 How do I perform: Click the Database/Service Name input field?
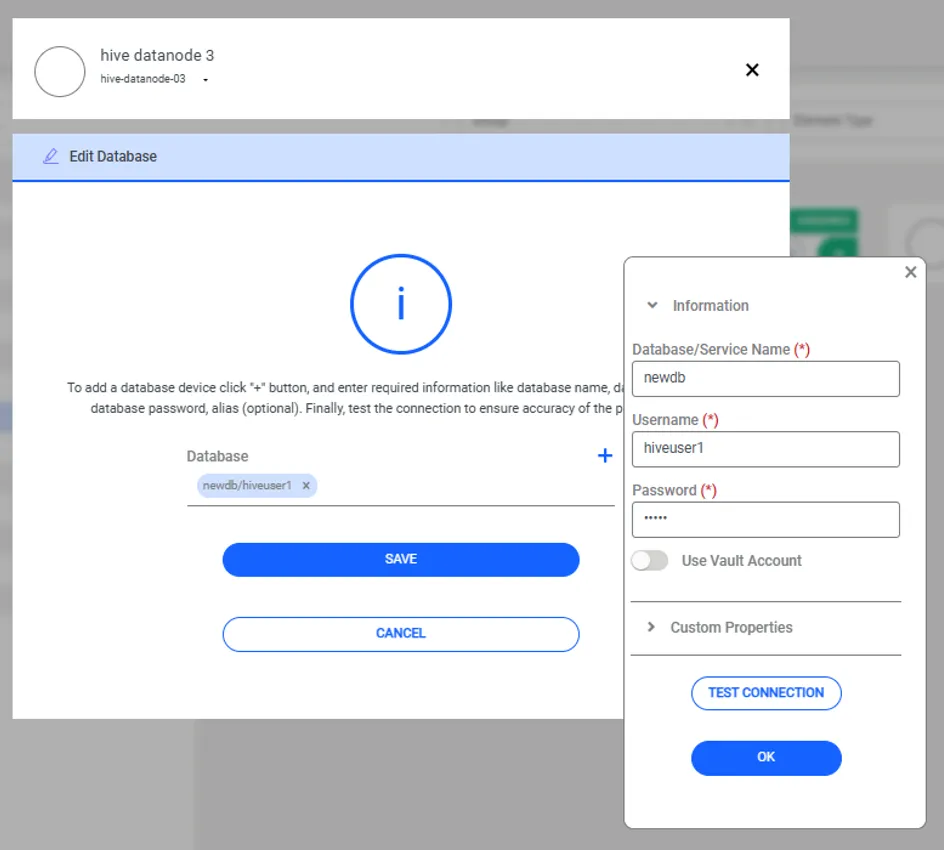coord(766,379)
